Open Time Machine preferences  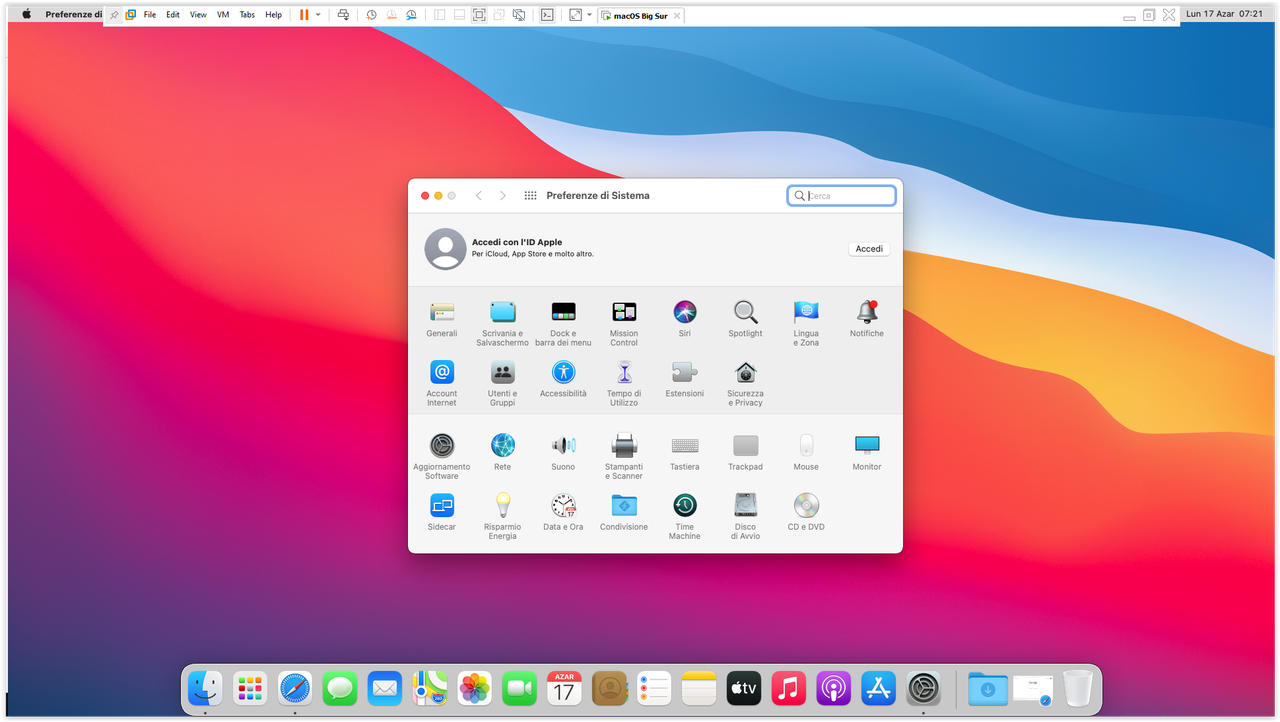[x=685, y=516]
